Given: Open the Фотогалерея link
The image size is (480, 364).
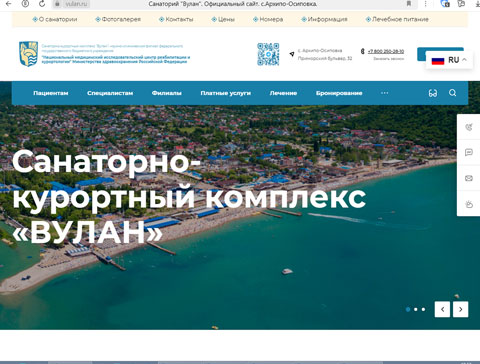Looking at the screenshot, I should pos(118,19).
